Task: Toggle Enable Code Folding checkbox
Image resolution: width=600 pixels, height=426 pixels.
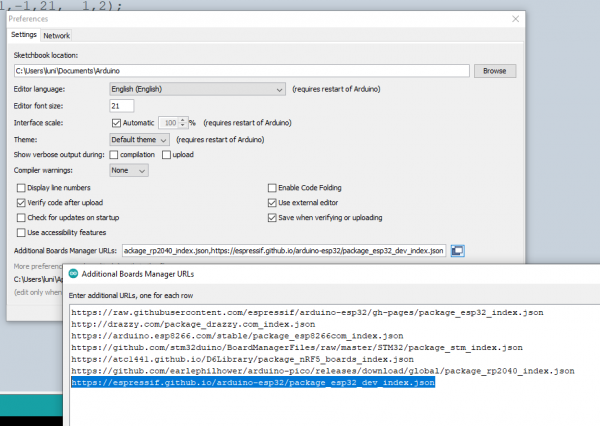Action: (x=272, y=188)
